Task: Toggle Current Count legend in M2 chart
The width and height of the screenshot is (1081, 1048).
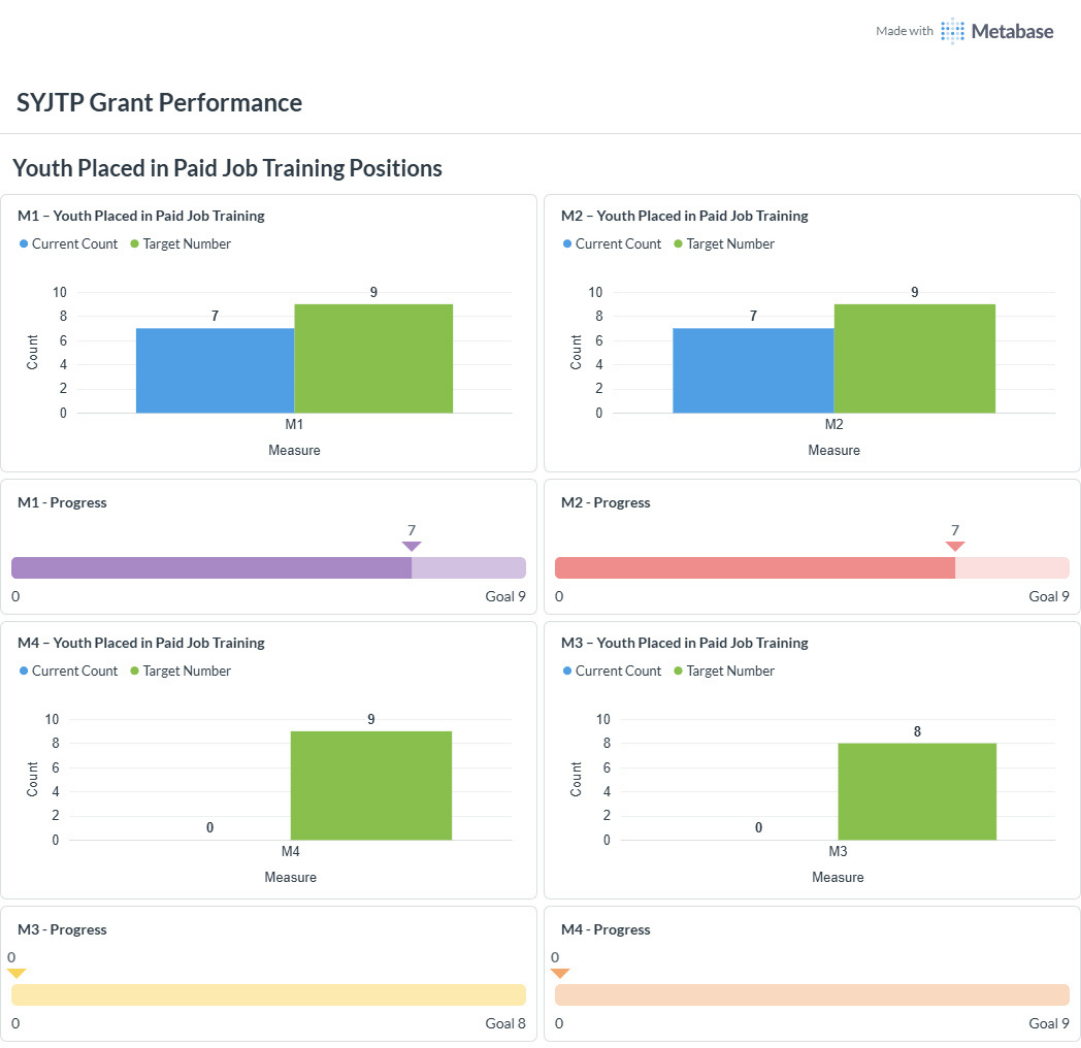Action: coord(612,244)
